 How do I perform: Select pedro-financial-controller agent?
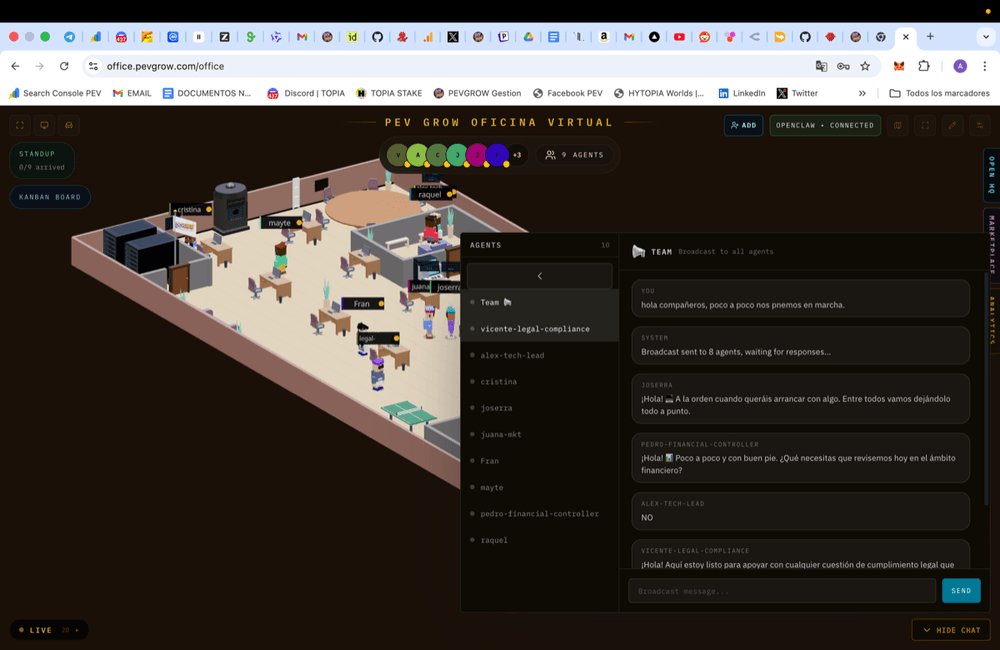(x=540, y=513)
